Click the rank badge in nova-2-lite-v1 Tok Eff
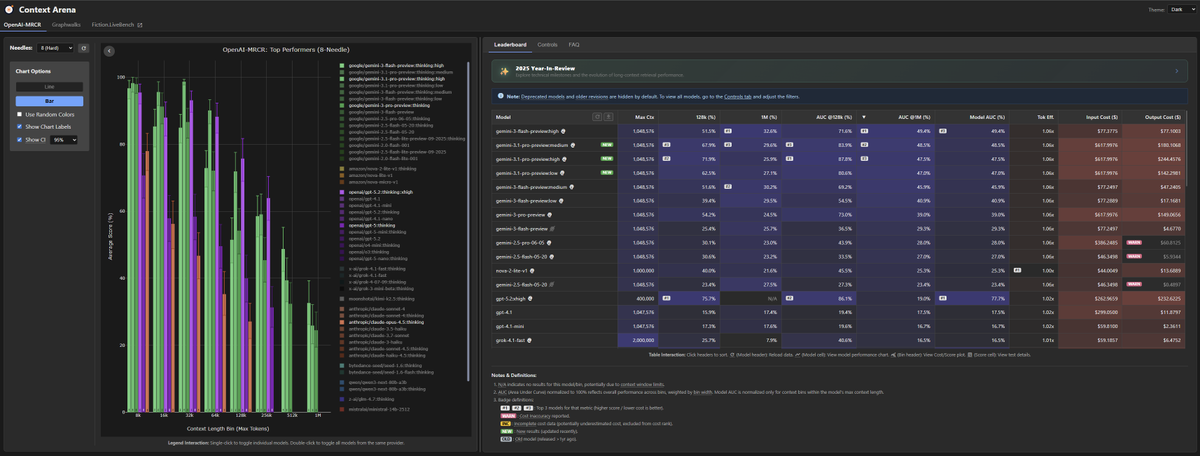Viewport: 1200px width, 456px height. (1016, 270)
